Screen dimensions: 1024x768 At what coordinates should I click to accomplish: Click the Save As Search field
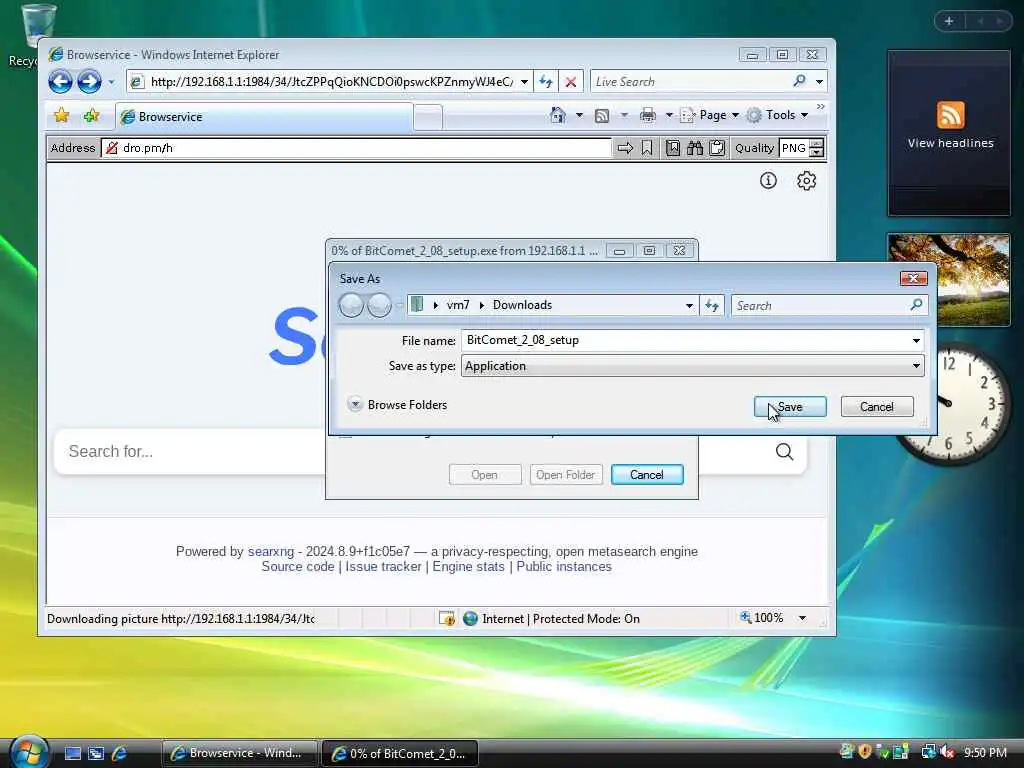pos(820,305)
